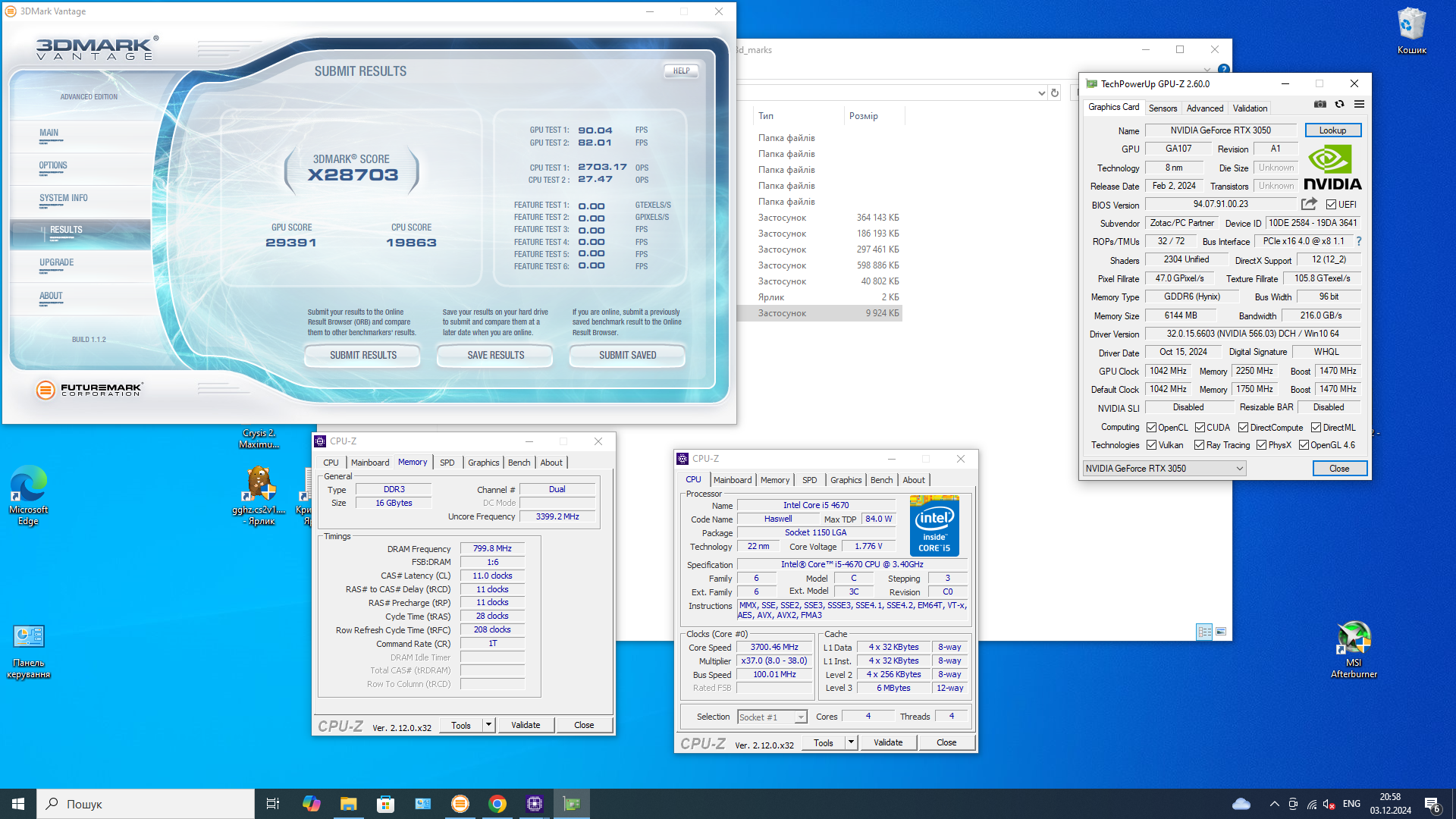Expand the Explorer address bar history dropdown
Image resolution: width=1456 pixels, height=819 pixels.
1041,93
